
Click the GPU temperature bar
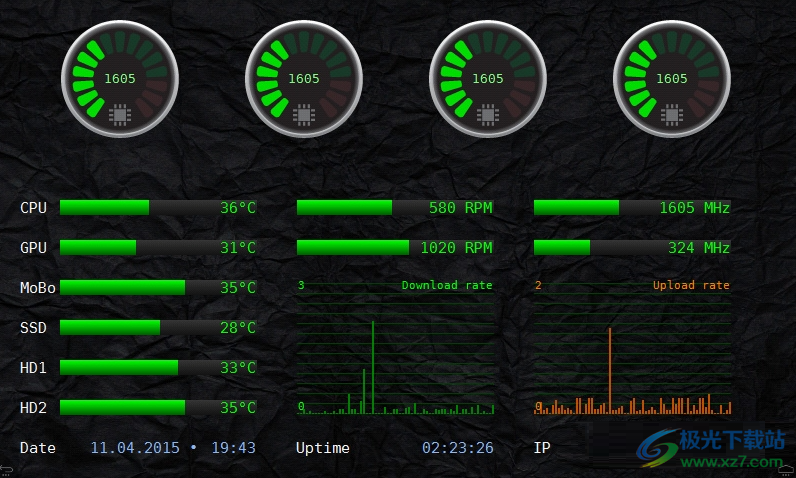coord(158,248)
